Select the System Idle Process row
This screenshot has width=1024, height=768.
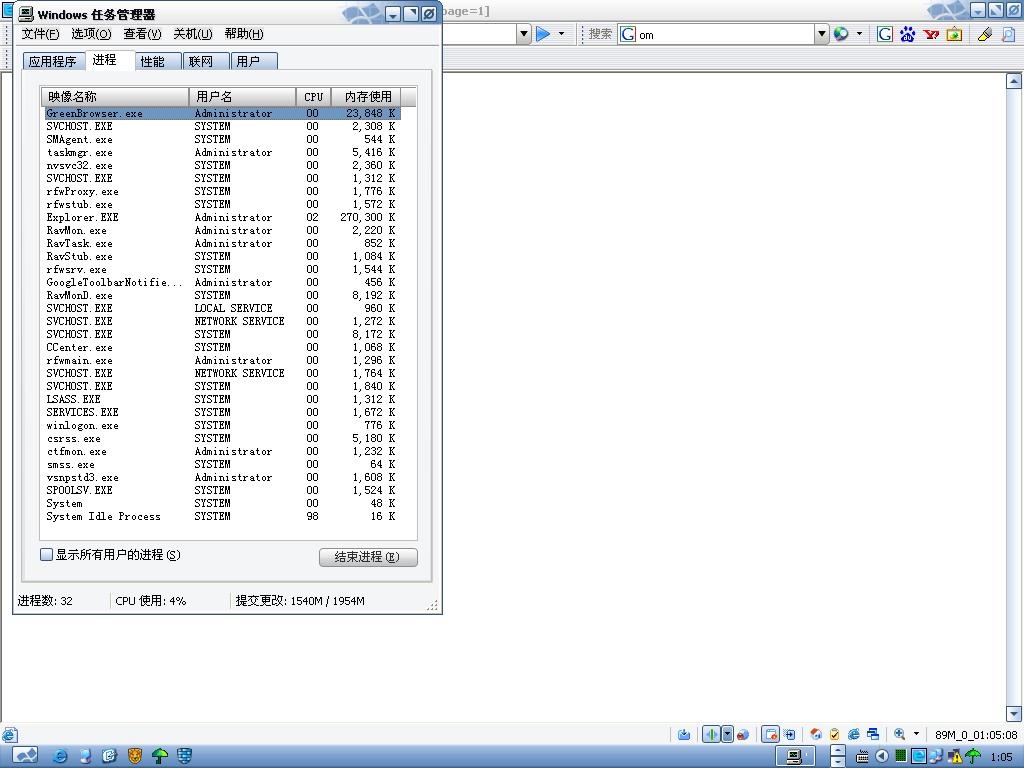tap(222, 517)
